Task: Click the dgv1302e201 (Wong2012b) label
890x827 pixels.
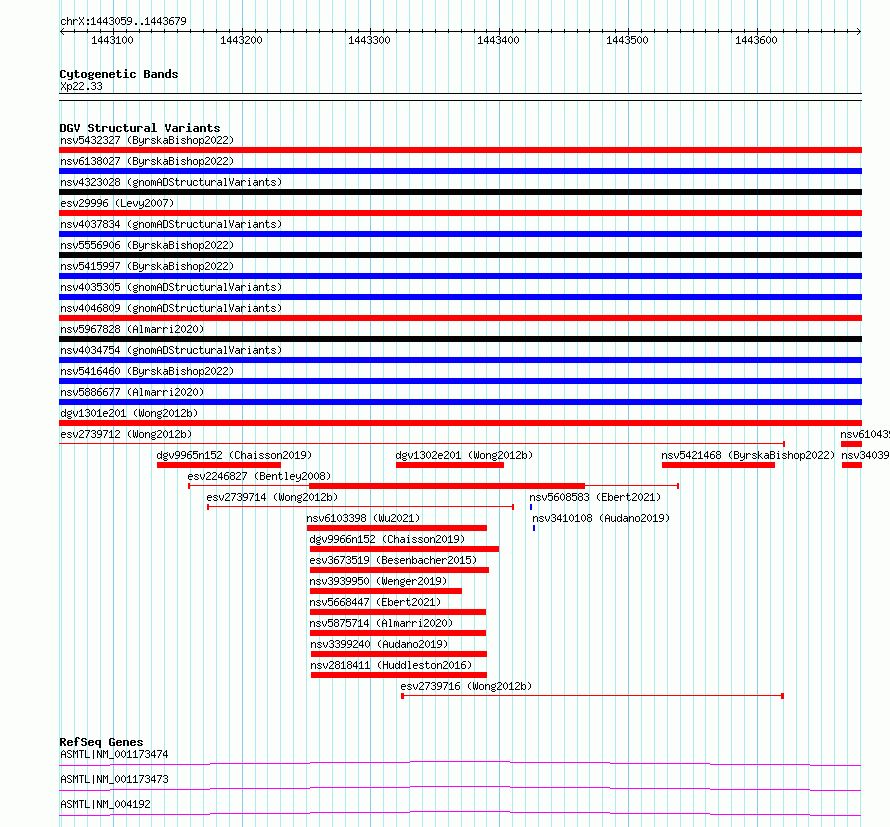Action: pos(464,455)
